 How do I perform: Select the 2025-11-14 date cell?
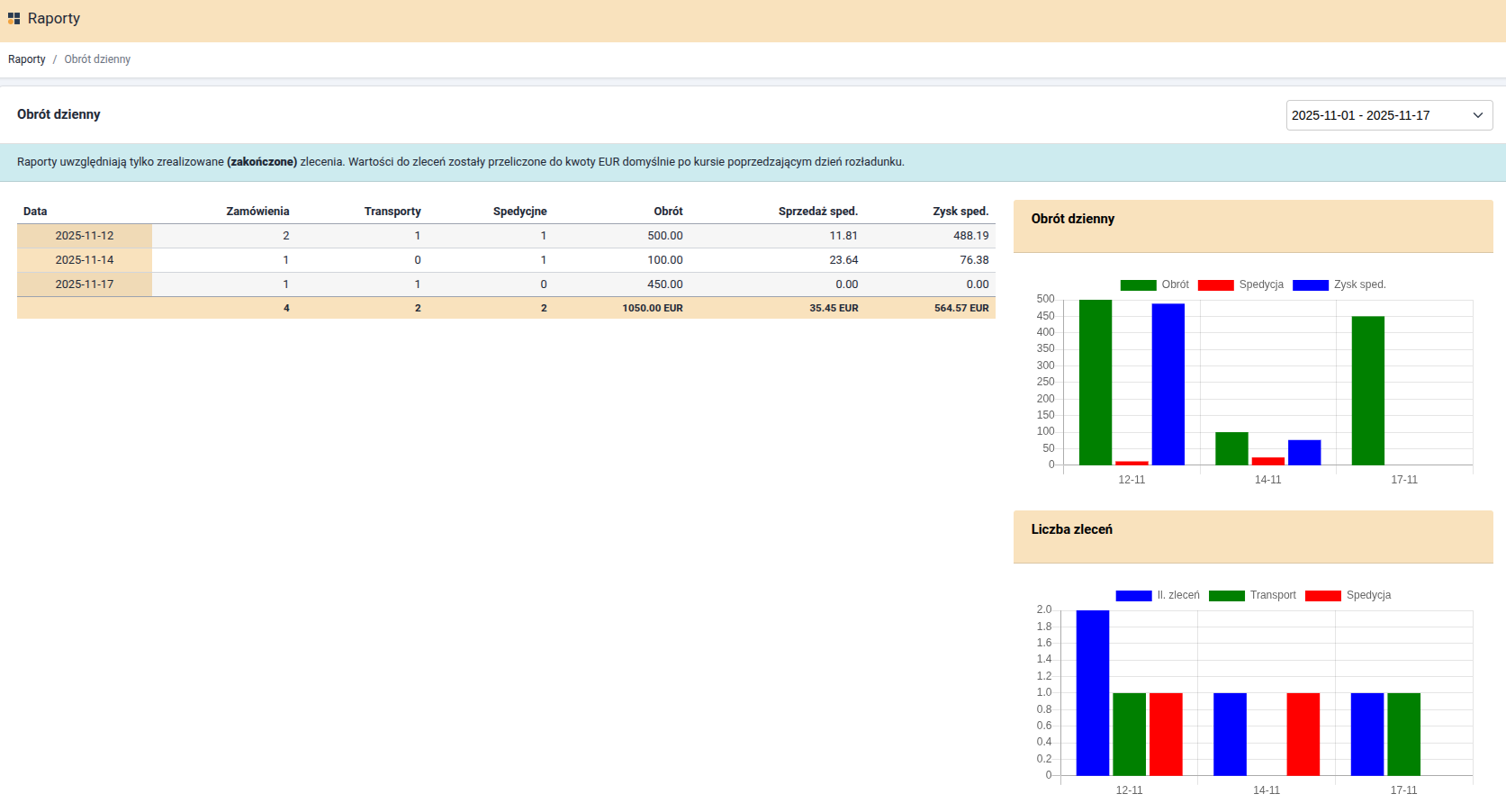pos(85,260)
